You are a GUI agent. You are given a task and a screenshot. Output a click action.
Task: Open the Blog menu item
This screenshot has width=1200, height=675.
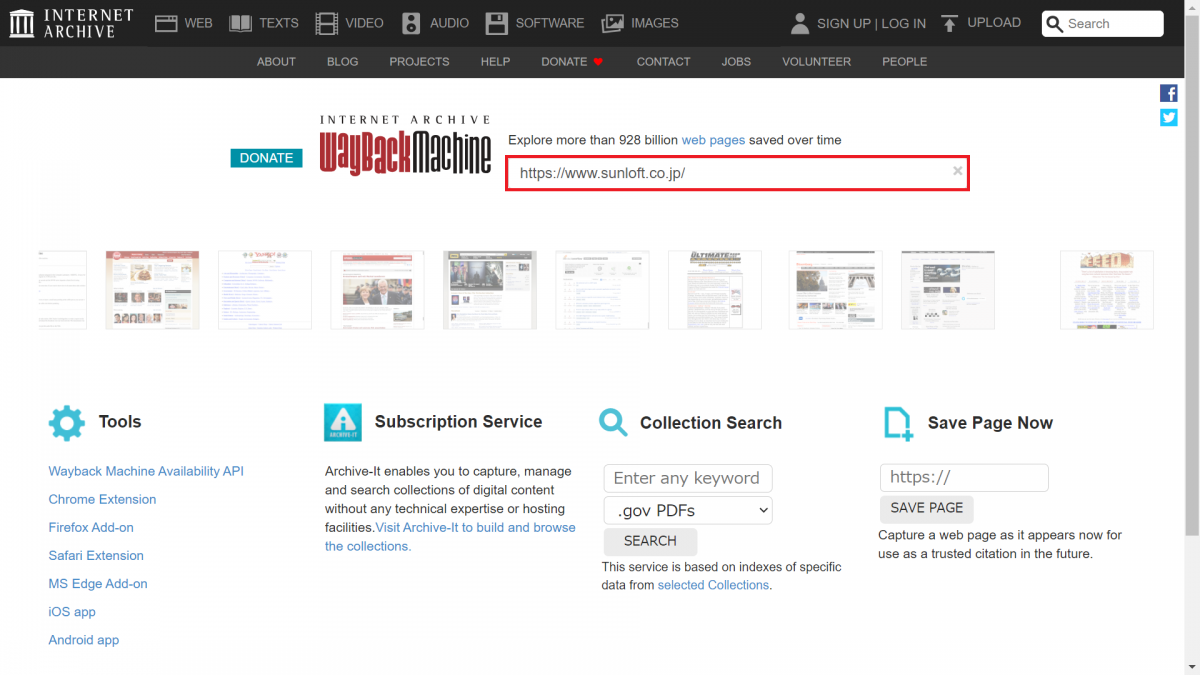pyautogui.click(x=342, y=62)
